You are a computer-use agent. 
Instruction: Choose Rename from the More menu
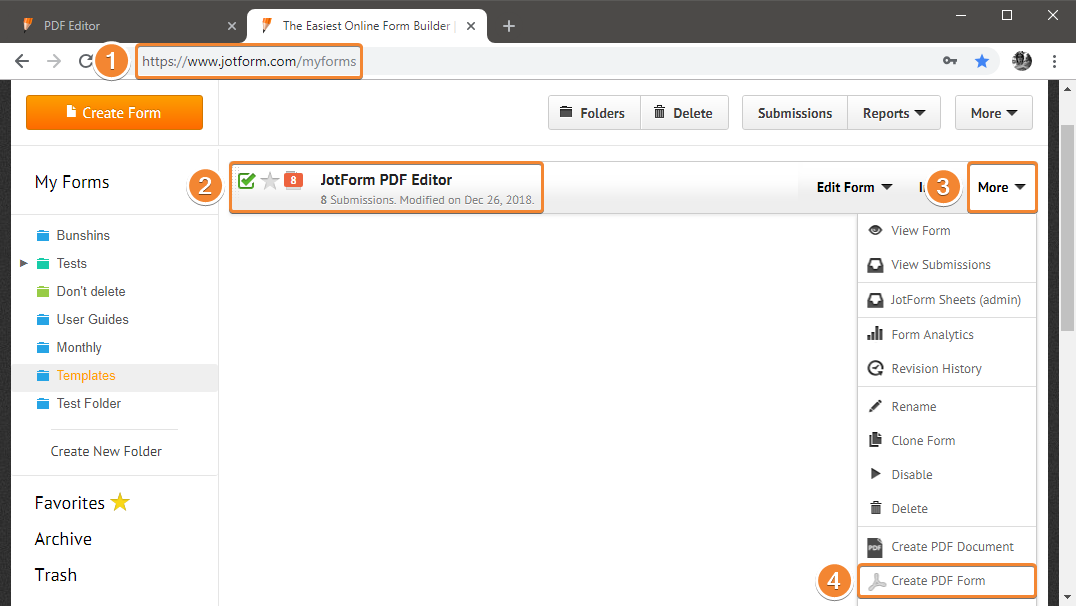(x=947, y=406)
